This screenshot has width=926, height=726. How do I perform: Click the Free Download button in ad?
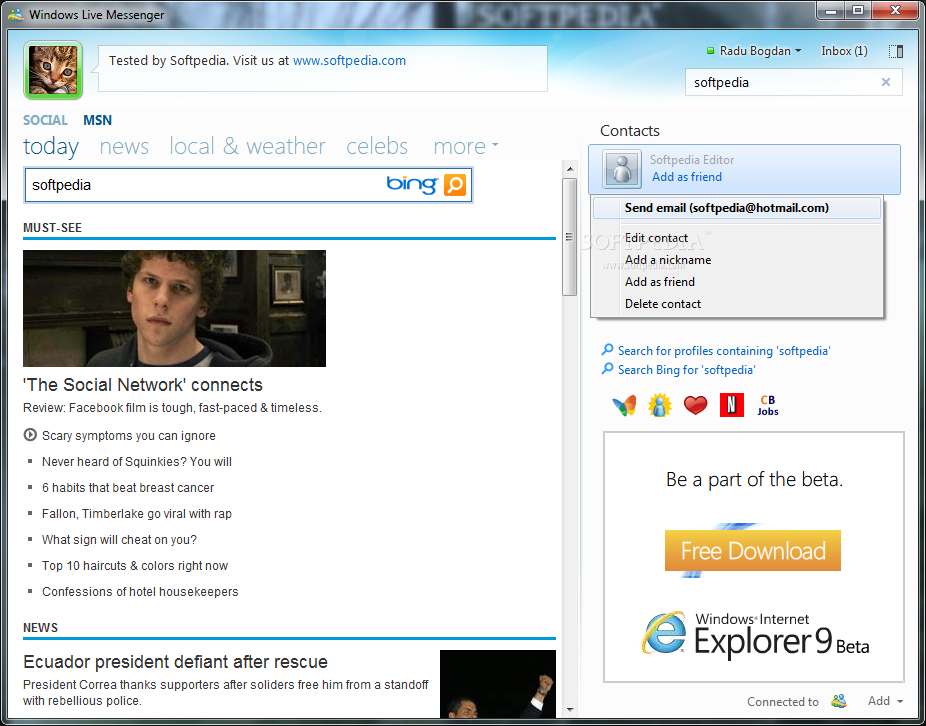tap(752, 551)
